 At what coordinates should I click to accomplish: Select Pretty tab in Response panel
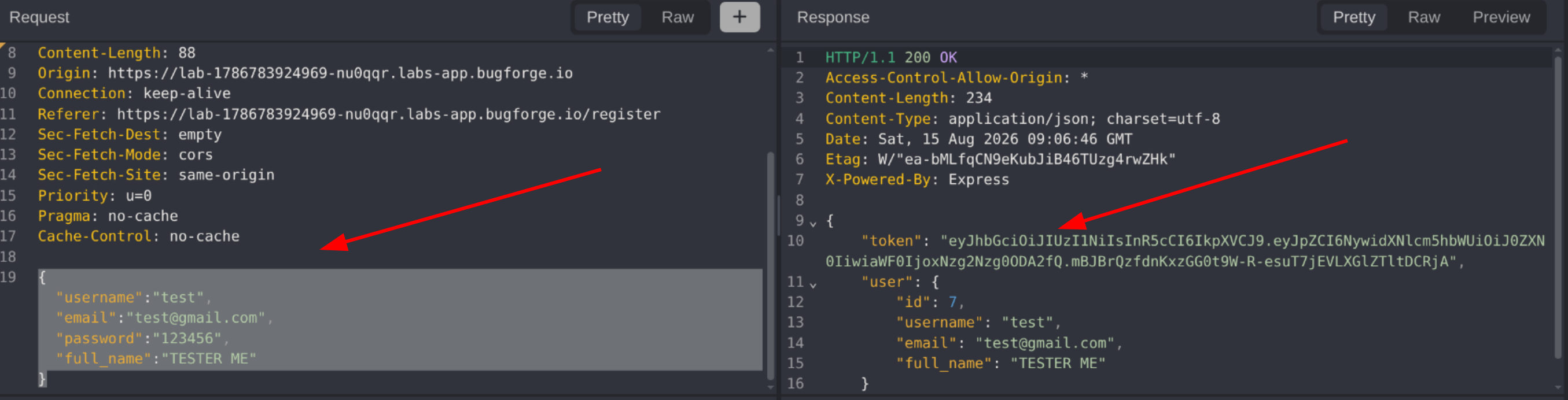tap(1354, 17)
